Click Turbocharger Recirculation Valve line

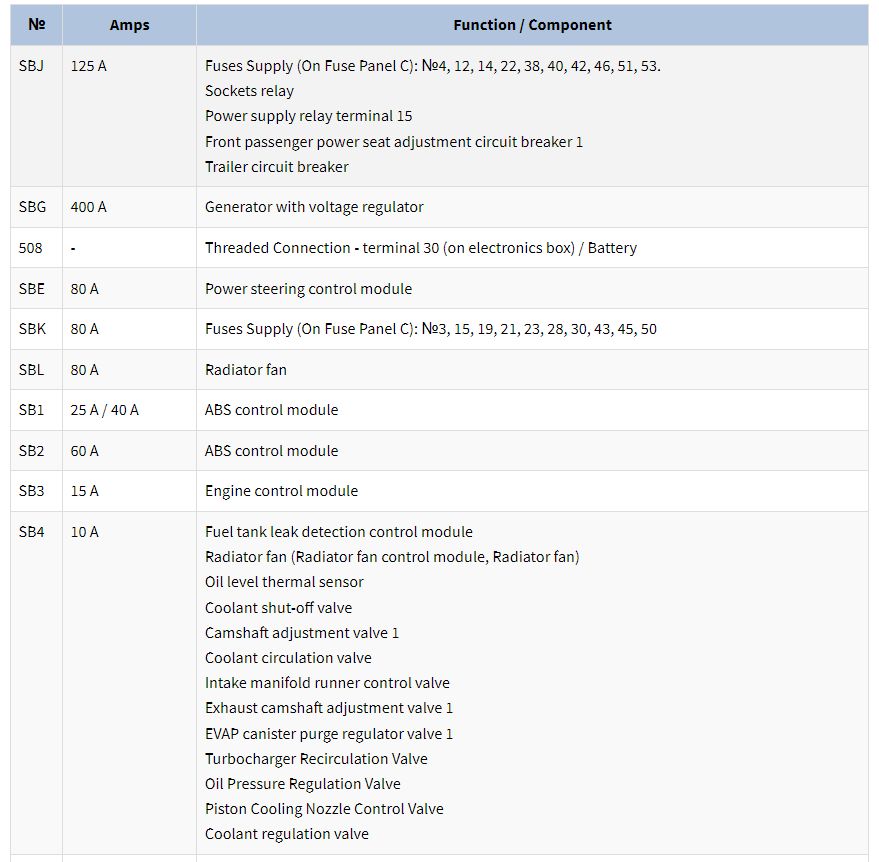coord(316,759)
